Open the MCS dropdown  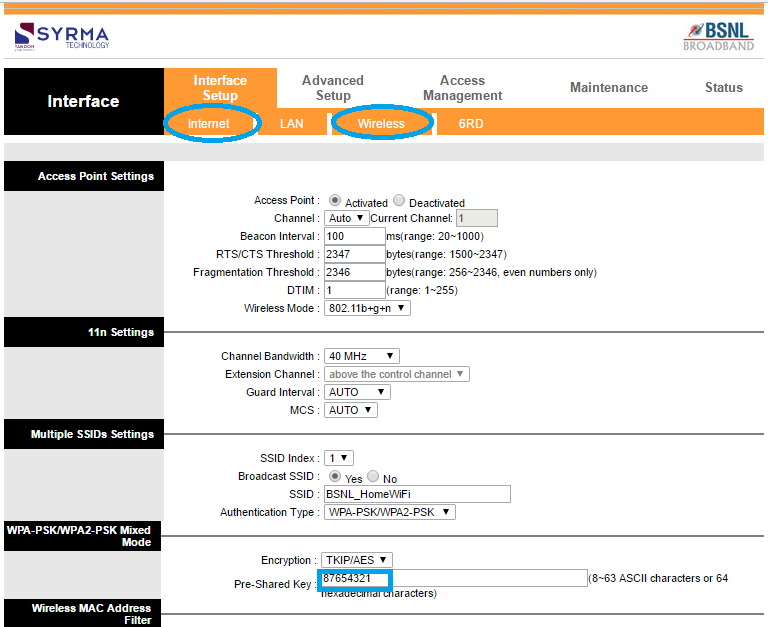click(351, 410)
